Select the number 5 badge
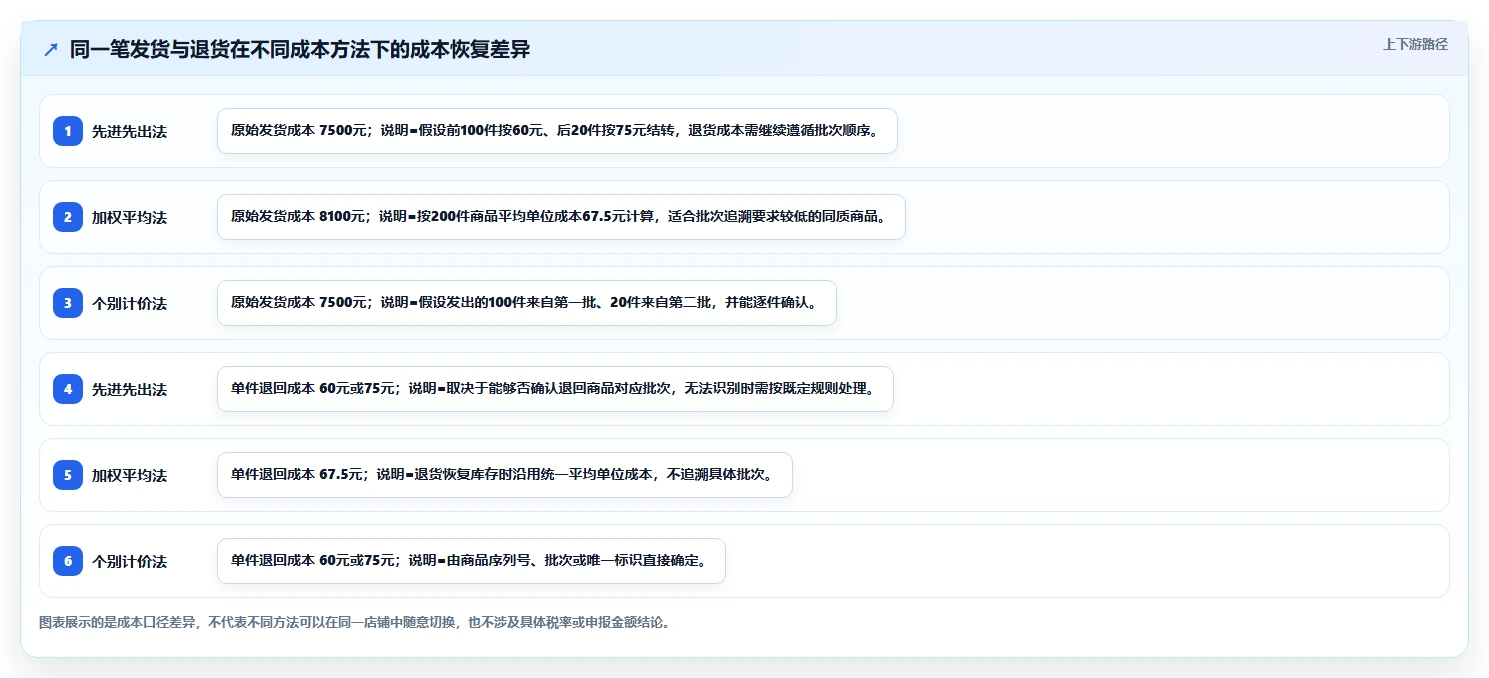Viewport: 1489px width, 678px height. [68, 475]
